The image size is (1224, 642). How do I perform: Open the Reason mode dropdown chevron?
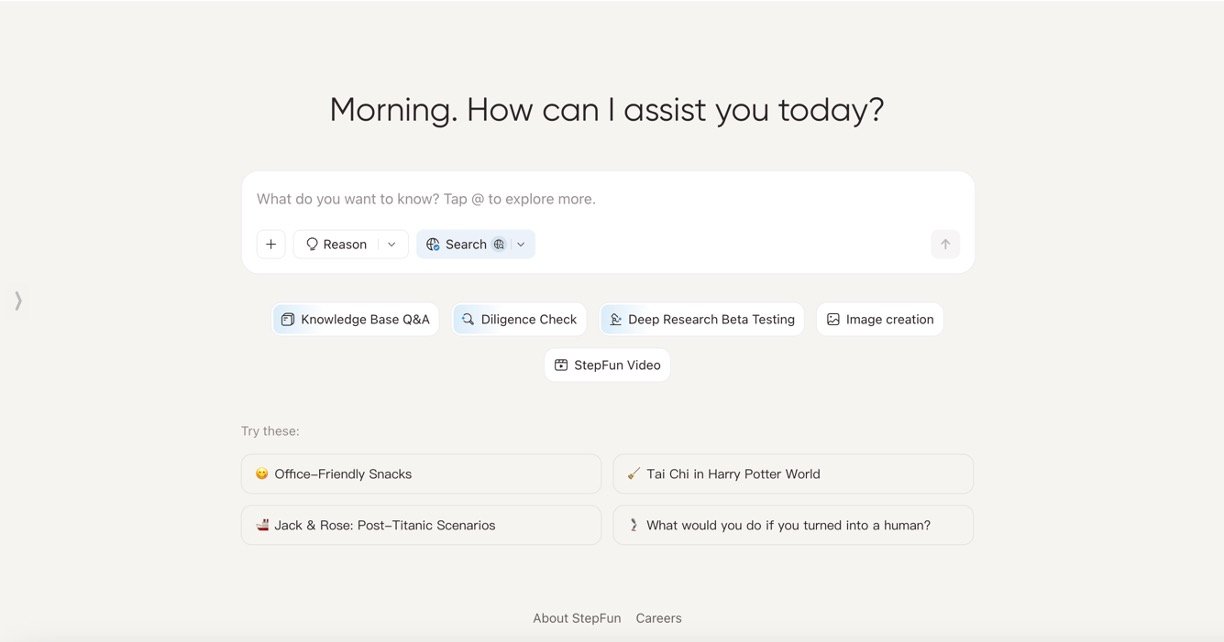(390, 243)
